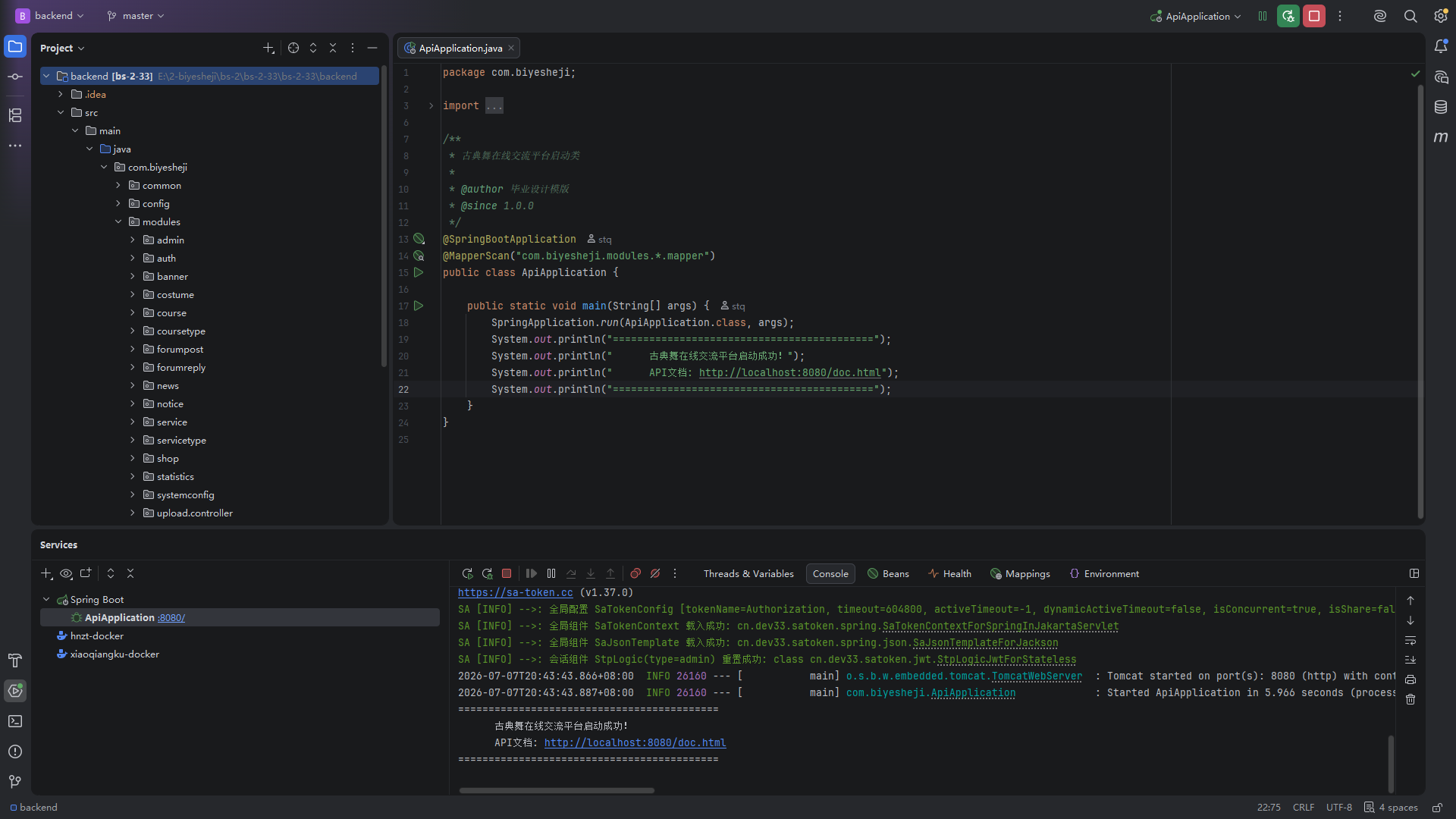Toggle scroll to end of console
This screenshot has width=1456, height=819.
[1410, 660]
